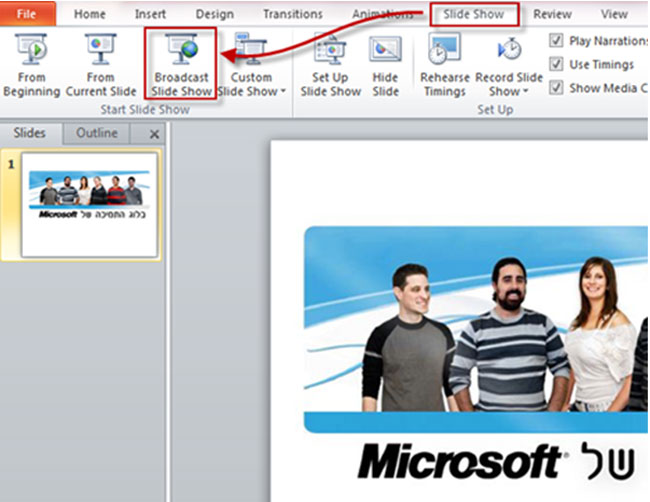650x502 pixels.
Task: Disable the Use Timings checkbox
Action: (x=558, y=64)
